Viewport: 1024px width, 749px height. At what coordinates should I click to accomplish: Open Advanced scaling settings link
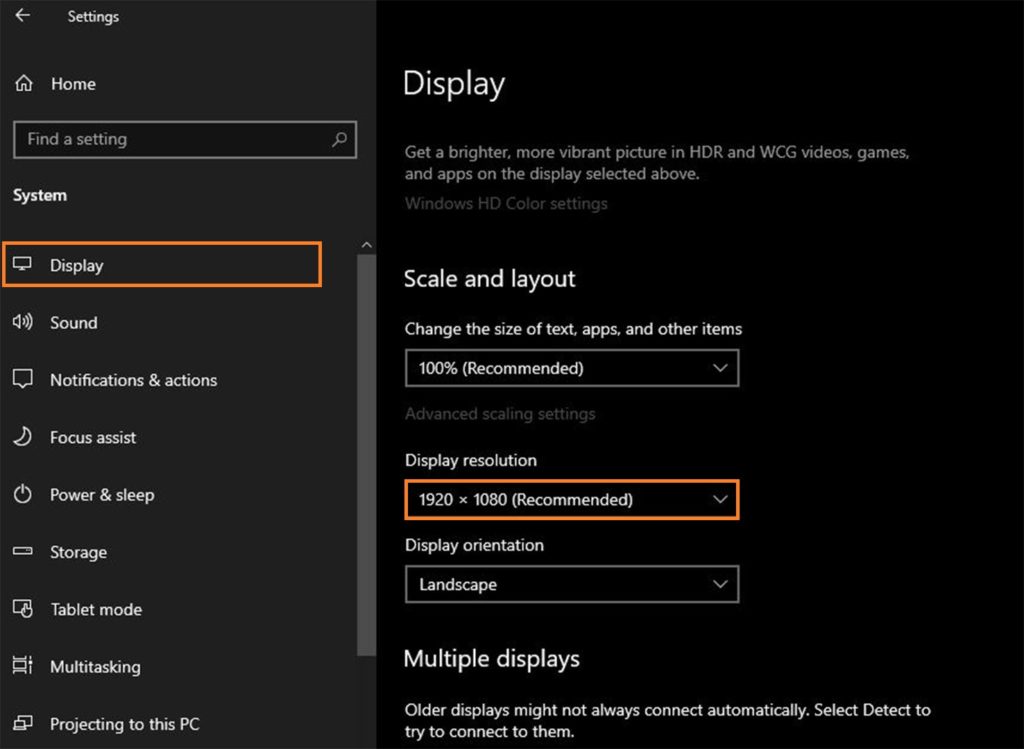tap(499, 414)
